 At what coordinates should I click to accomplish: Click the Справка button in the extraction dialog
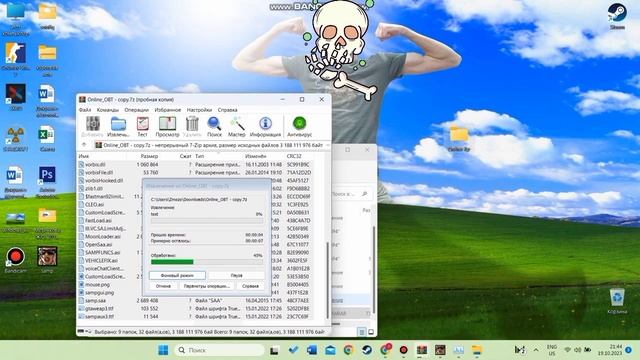[250, 286]
